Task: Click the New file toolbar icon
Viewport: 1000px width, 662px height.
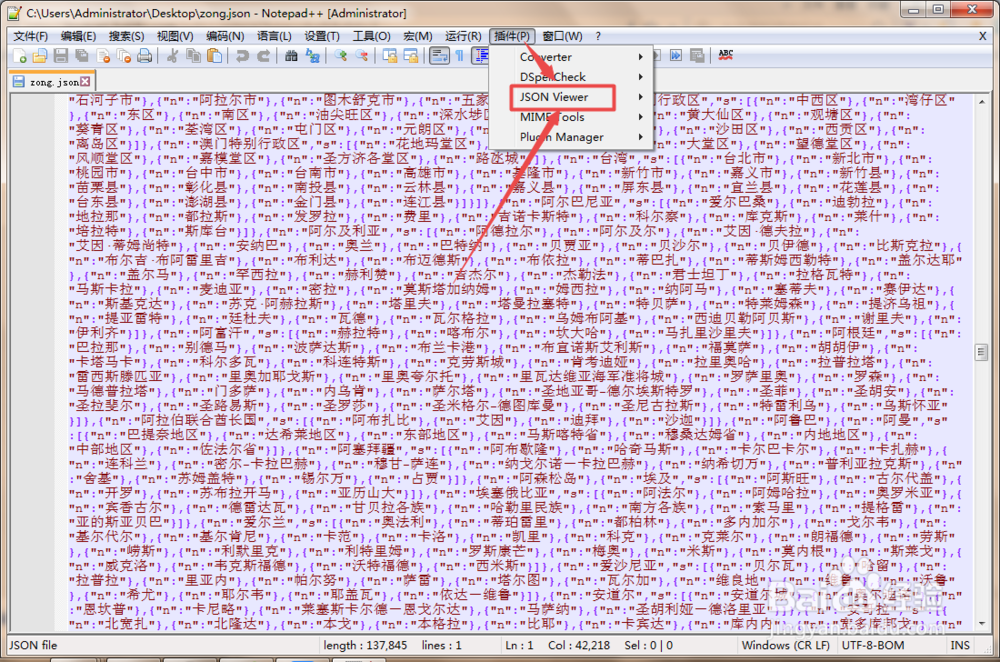Action: point(19,56)
